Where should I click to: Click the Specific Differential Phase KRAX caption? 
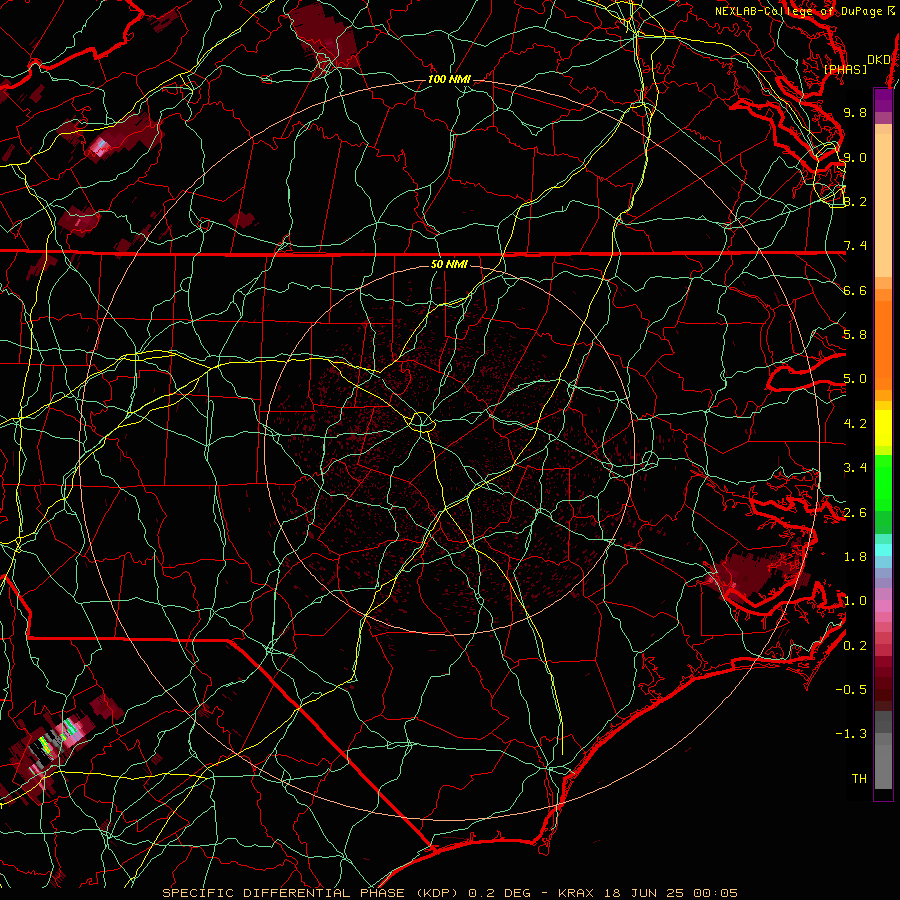click(x=449, y=893)
